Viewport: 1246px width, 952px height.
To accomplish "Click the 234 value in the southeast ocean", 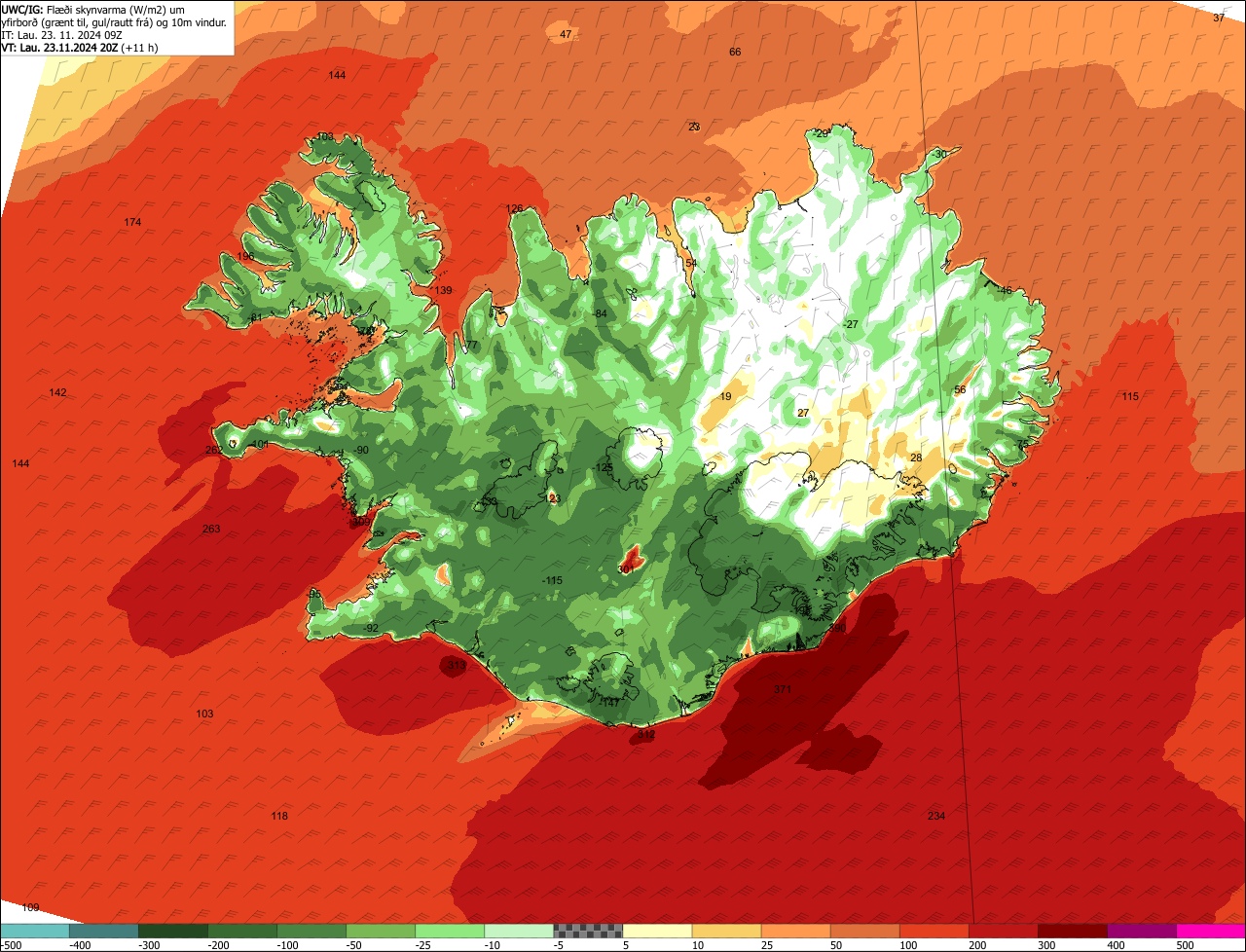I will [936, 816].
